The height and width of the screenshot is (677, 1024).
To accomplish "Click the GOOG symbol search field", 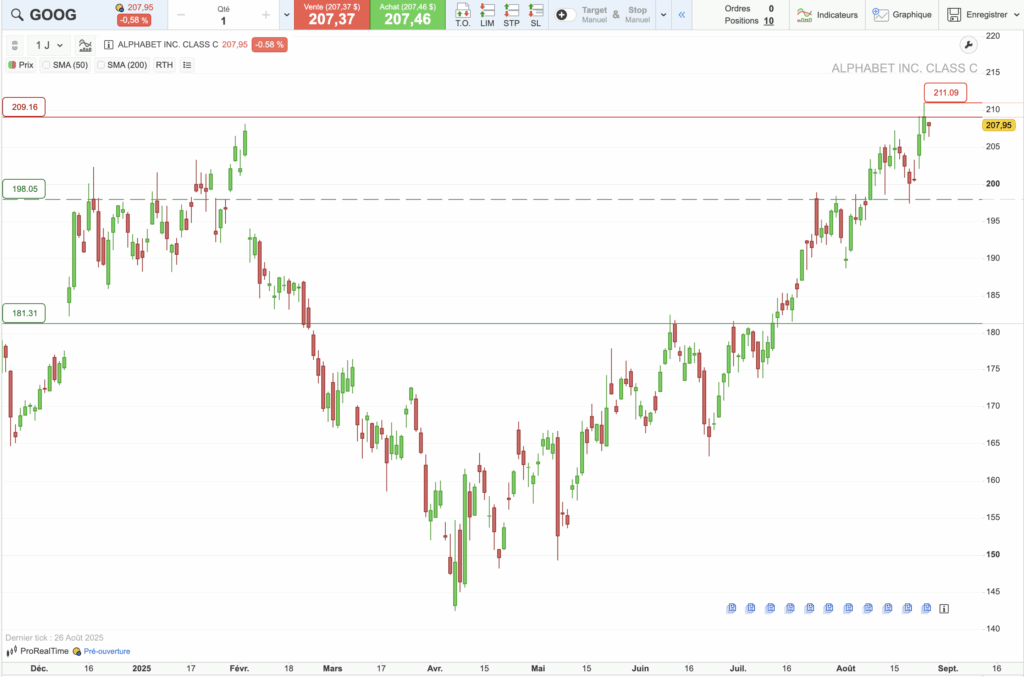I will pyautogui.click(x=50, y=14).
